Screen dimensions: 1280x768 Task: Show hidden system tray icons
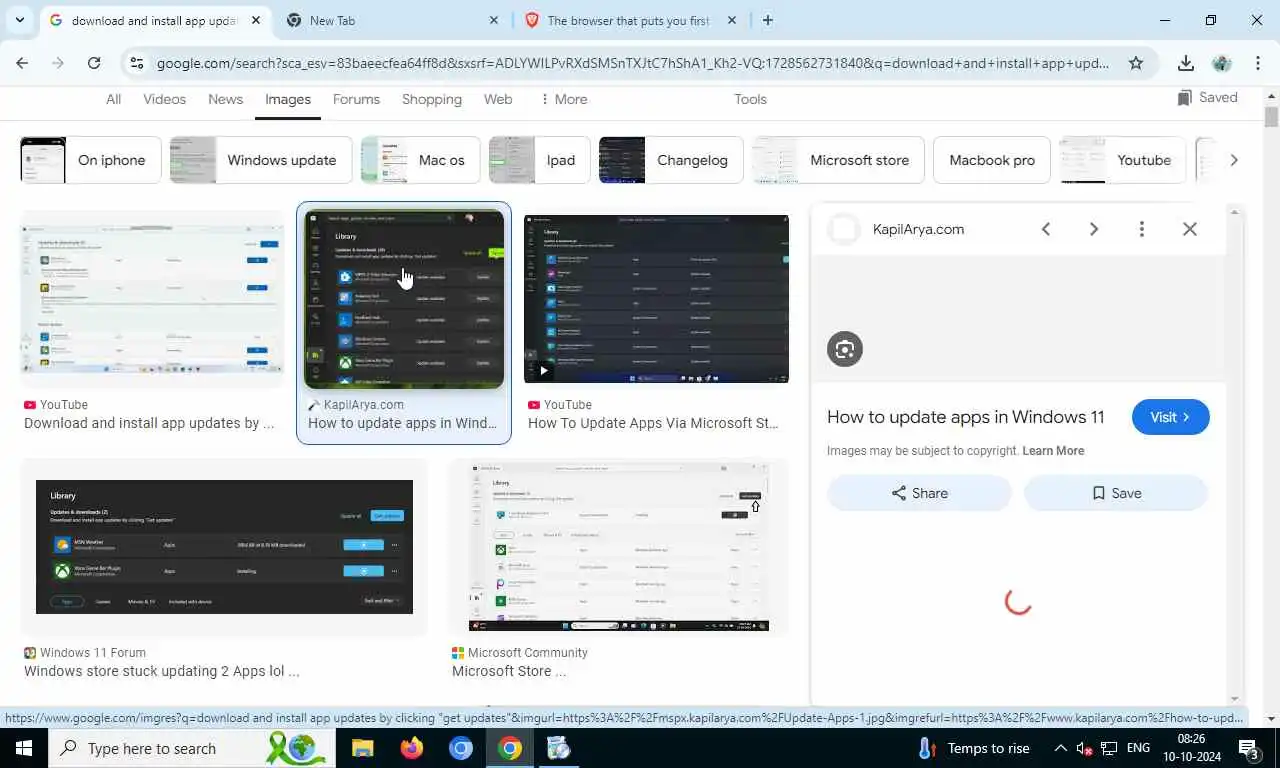(1060, 748)
